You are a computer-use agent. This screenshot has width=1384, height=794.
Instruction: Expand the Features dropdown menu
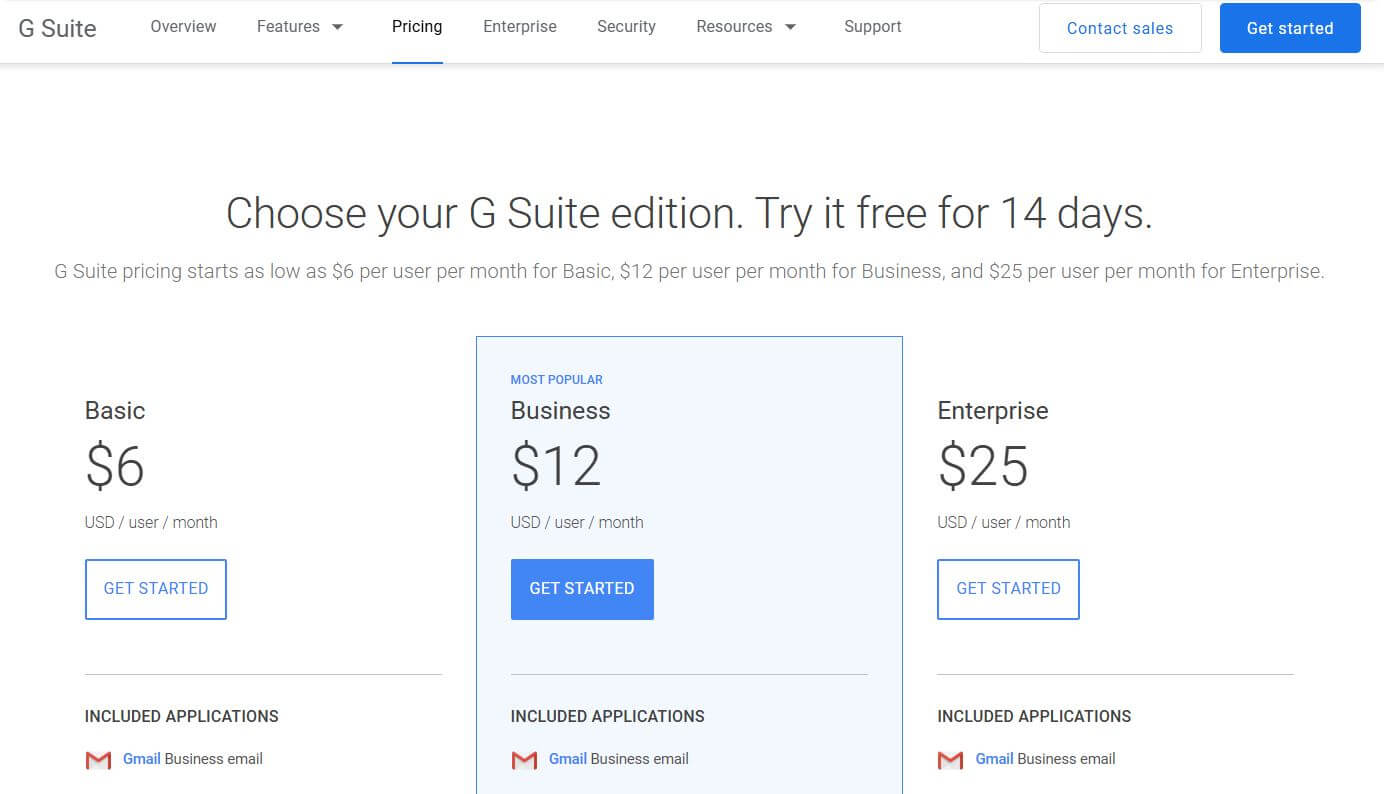(287, 27)
